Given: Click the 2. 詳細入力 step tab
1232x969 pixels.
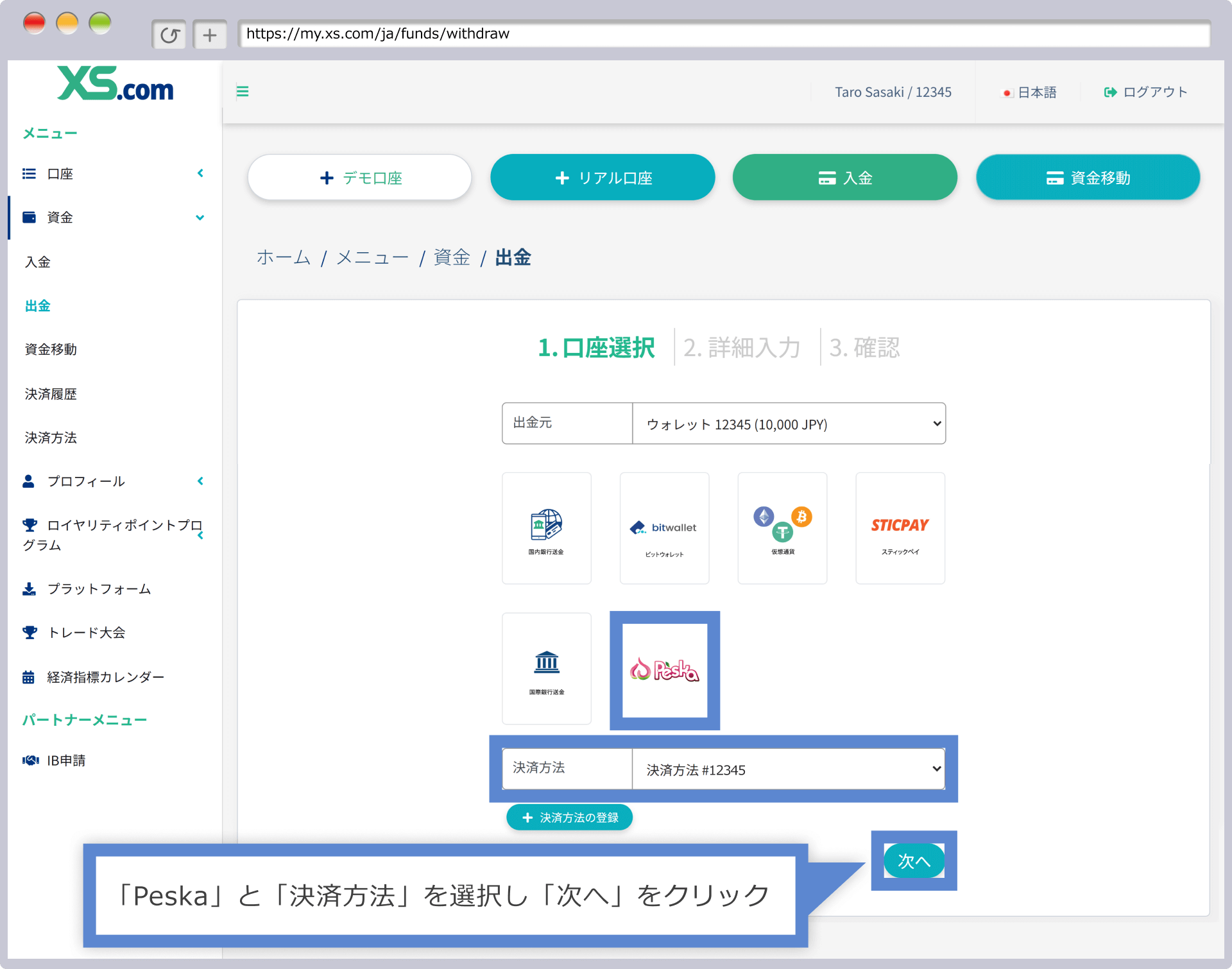Looking at the screenshot, I should (742, 348).
